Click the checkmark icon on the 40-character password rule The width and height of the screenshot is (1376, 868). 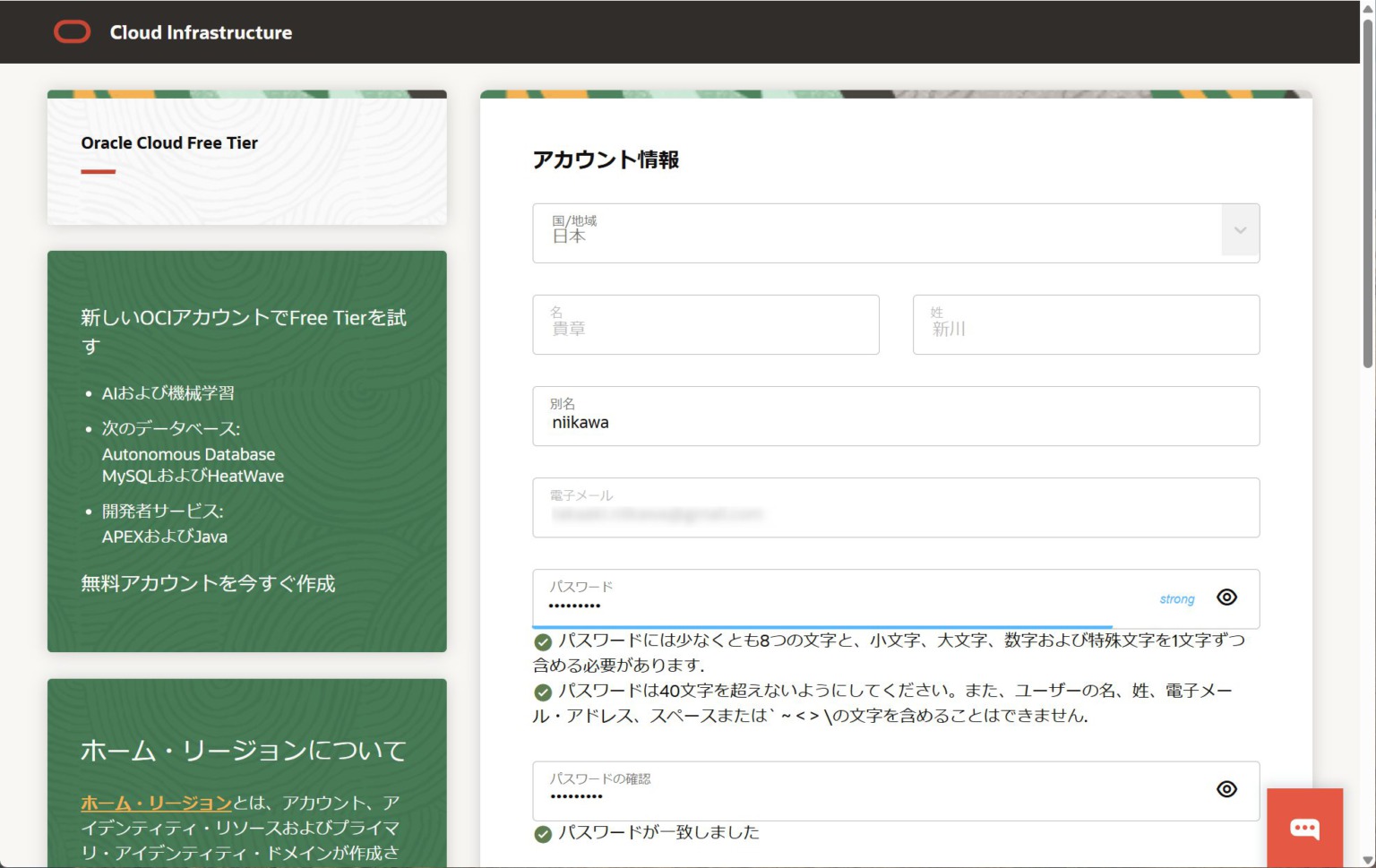pos(543,690)
